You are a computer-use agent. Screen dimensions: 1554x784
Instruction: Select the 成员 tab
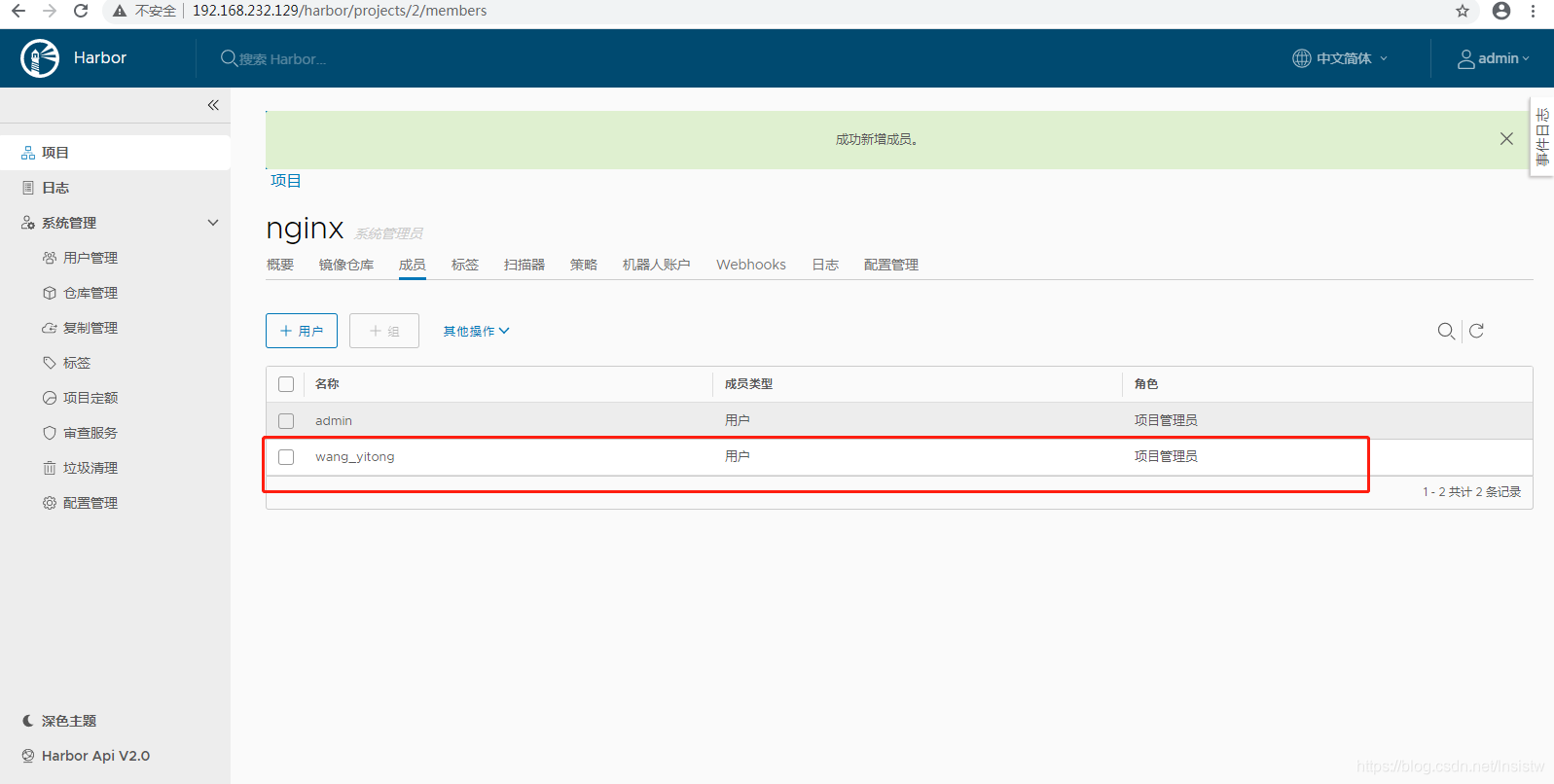click(x=413, y=265)
